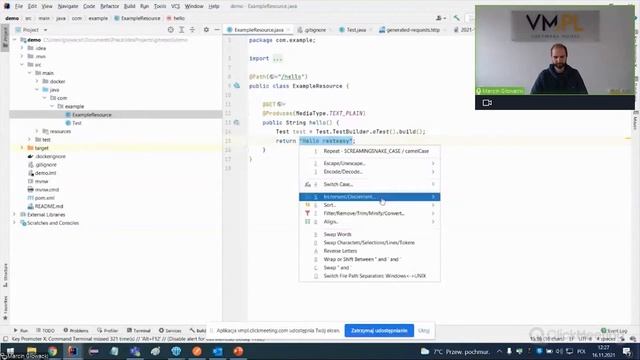The height and width of the screenshot is (360, 640).
Task: Open the Event Log button
Action: 614,331
